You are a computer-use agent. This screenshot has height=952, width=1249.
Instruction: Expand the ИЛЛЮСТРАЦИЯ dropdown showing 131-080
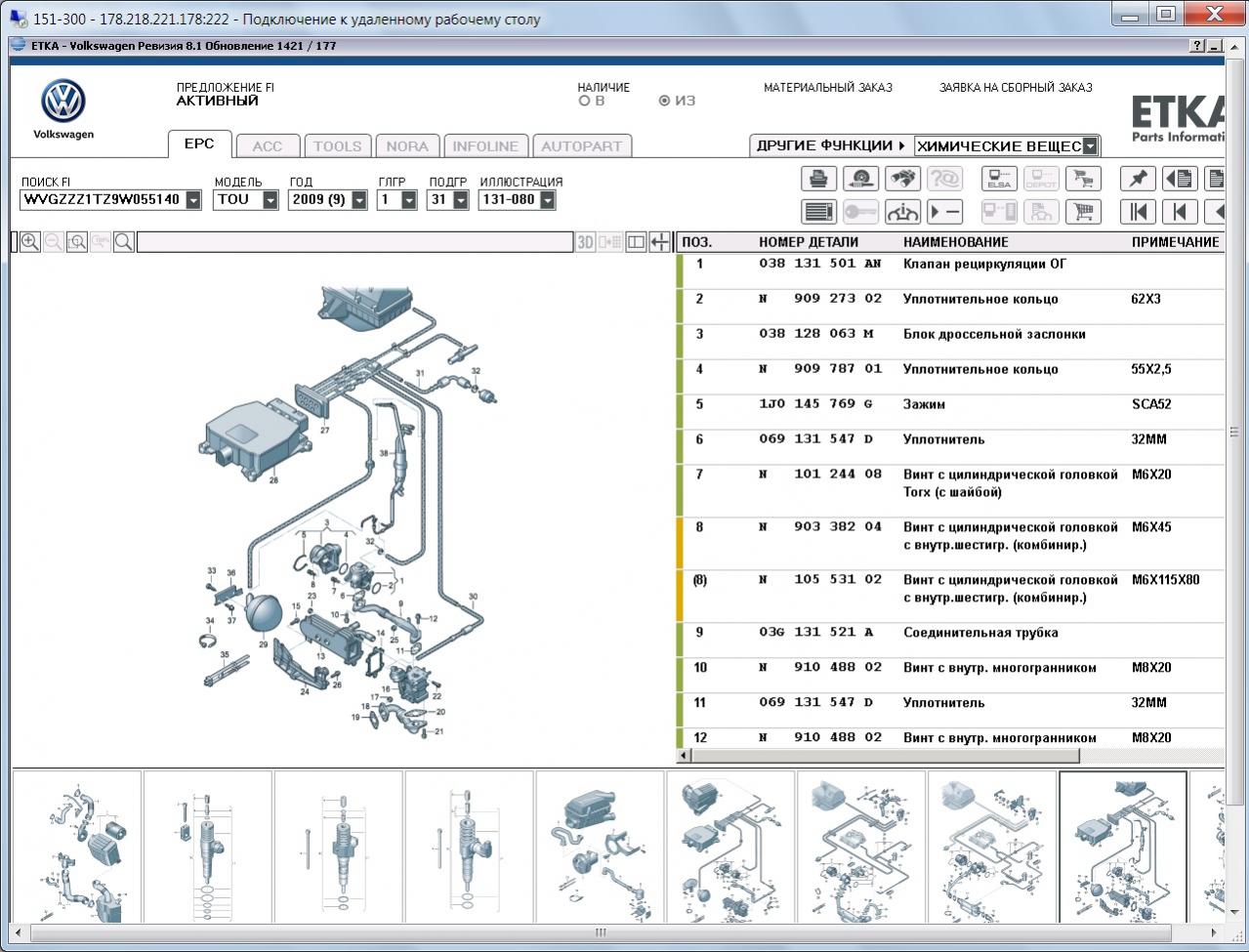(x=547, y=200)
